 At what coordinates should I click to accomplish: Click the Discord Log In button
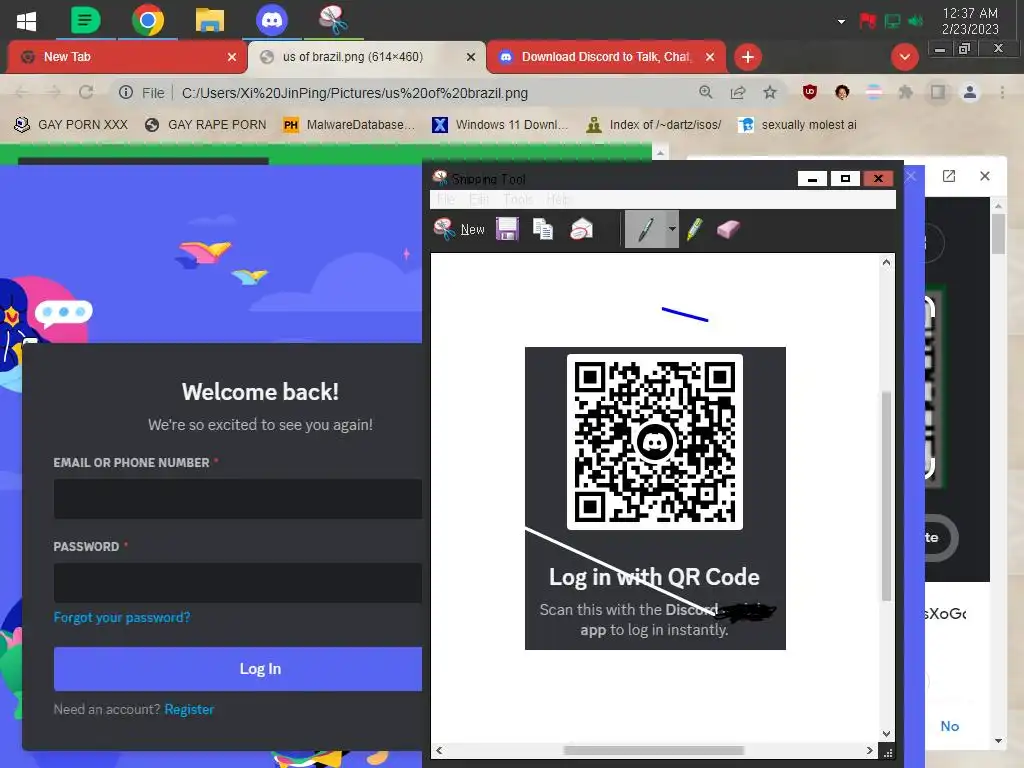tap(238, 669)
